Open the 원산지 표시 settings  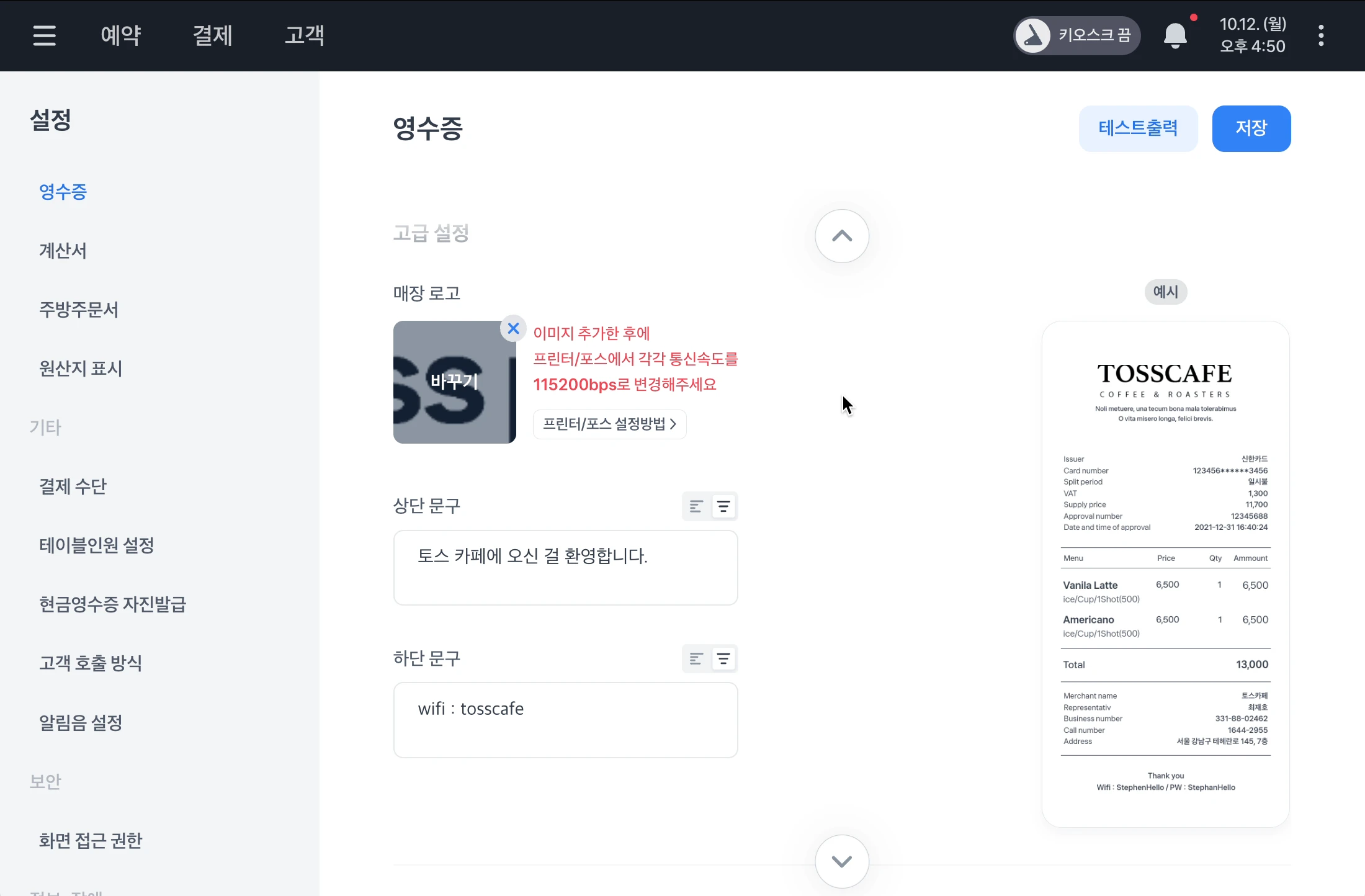click(x=81, y=368)
